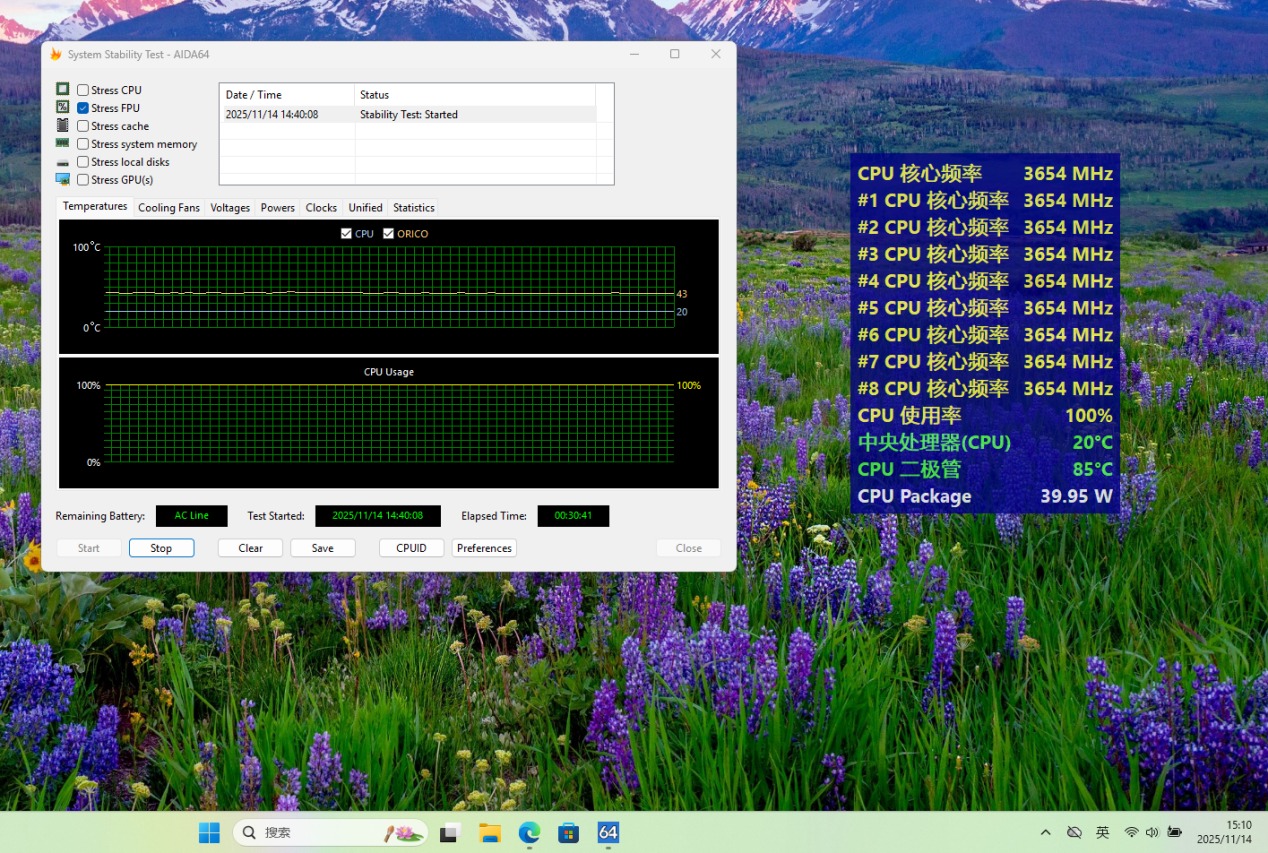Open File Explorer from the taskbar
The image size is (1268, 853).
[x=489, y=832]
